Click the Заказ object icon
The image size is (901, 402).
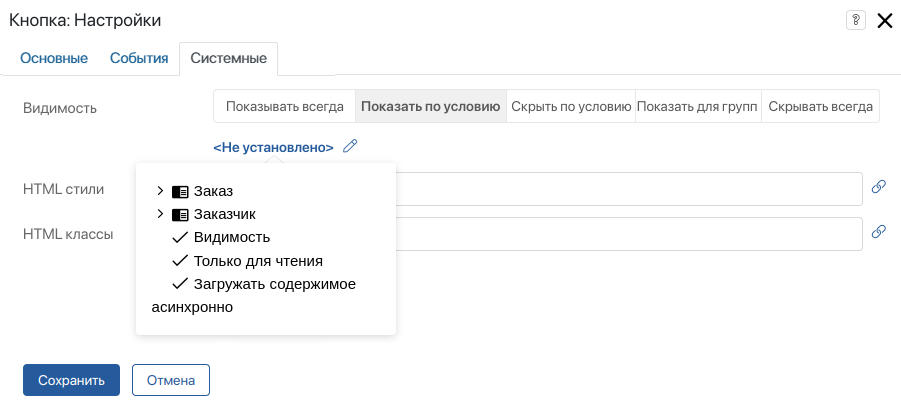[x=180, y=190]
